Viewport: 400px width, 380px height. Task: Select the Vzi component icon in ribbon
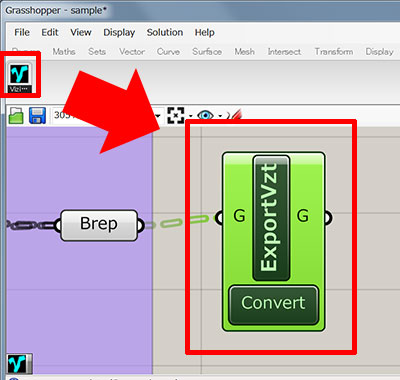point(20,76)
